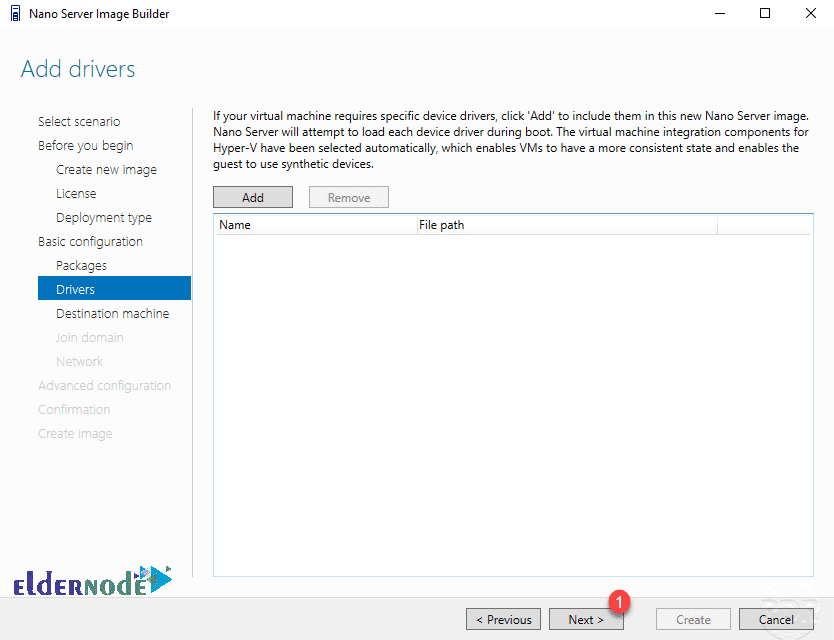Close the Nano Server Image Builder window
Viewport: 834px width, 640px height.
(811, 13)
